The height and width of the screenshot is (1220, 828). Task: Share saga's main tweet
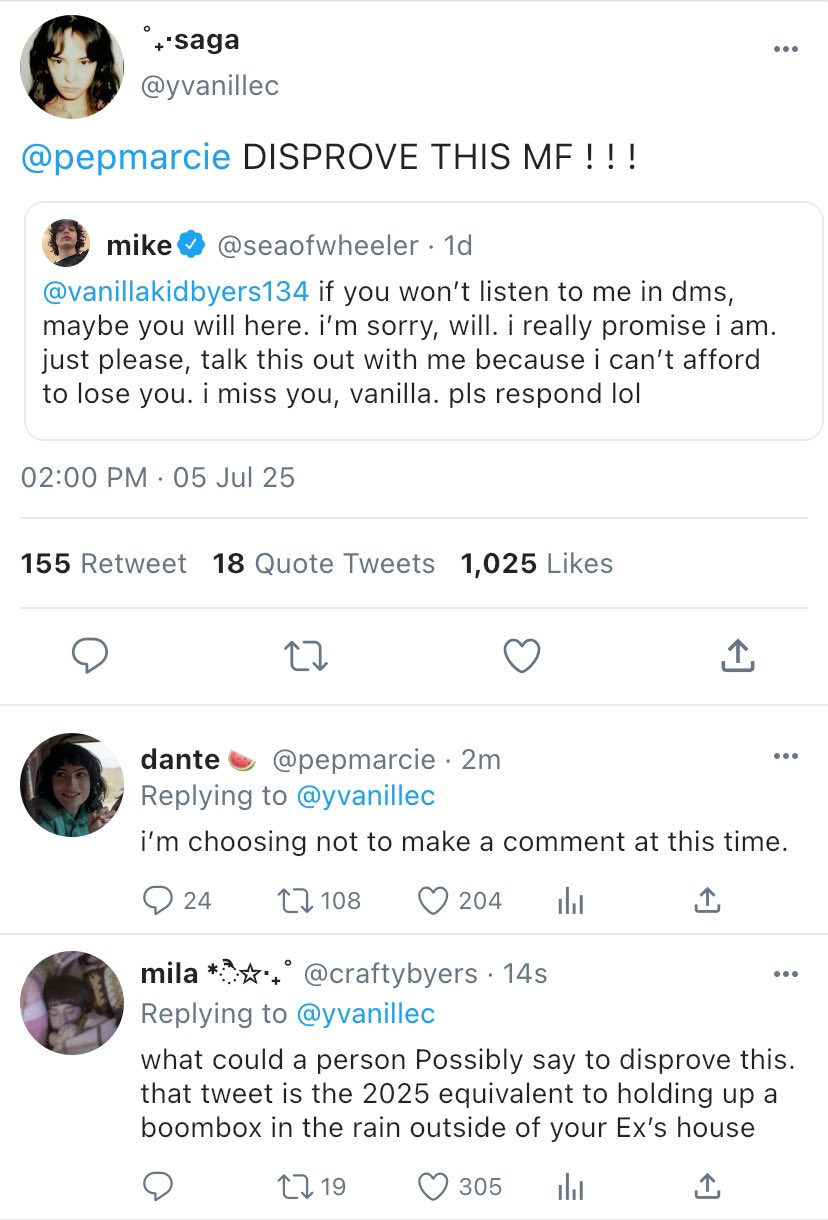pyautogui.click(x=736, y=656)
